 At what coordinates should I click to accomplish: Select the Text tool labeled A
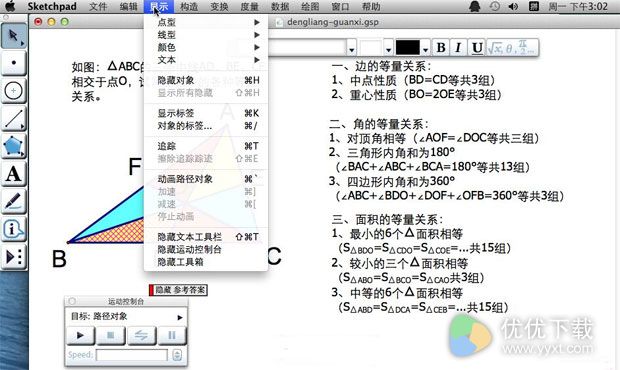pyautogui.click(x=14, y=174)
